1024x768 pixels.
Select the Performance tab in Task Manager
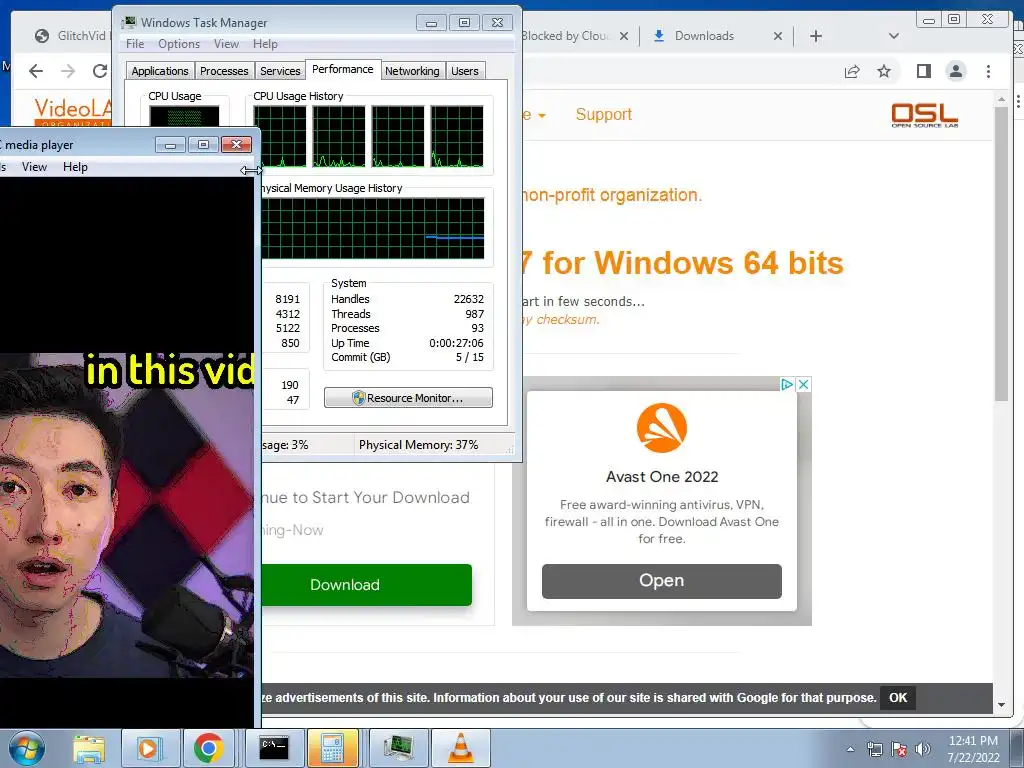click(x=343, y=69)
